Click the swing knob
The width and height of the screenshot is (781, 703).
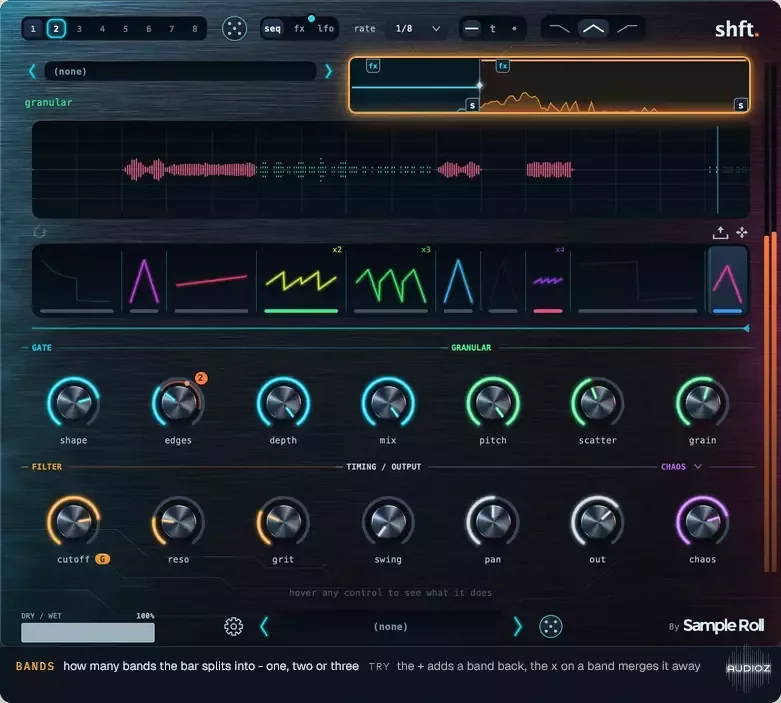tap(388, 522)
